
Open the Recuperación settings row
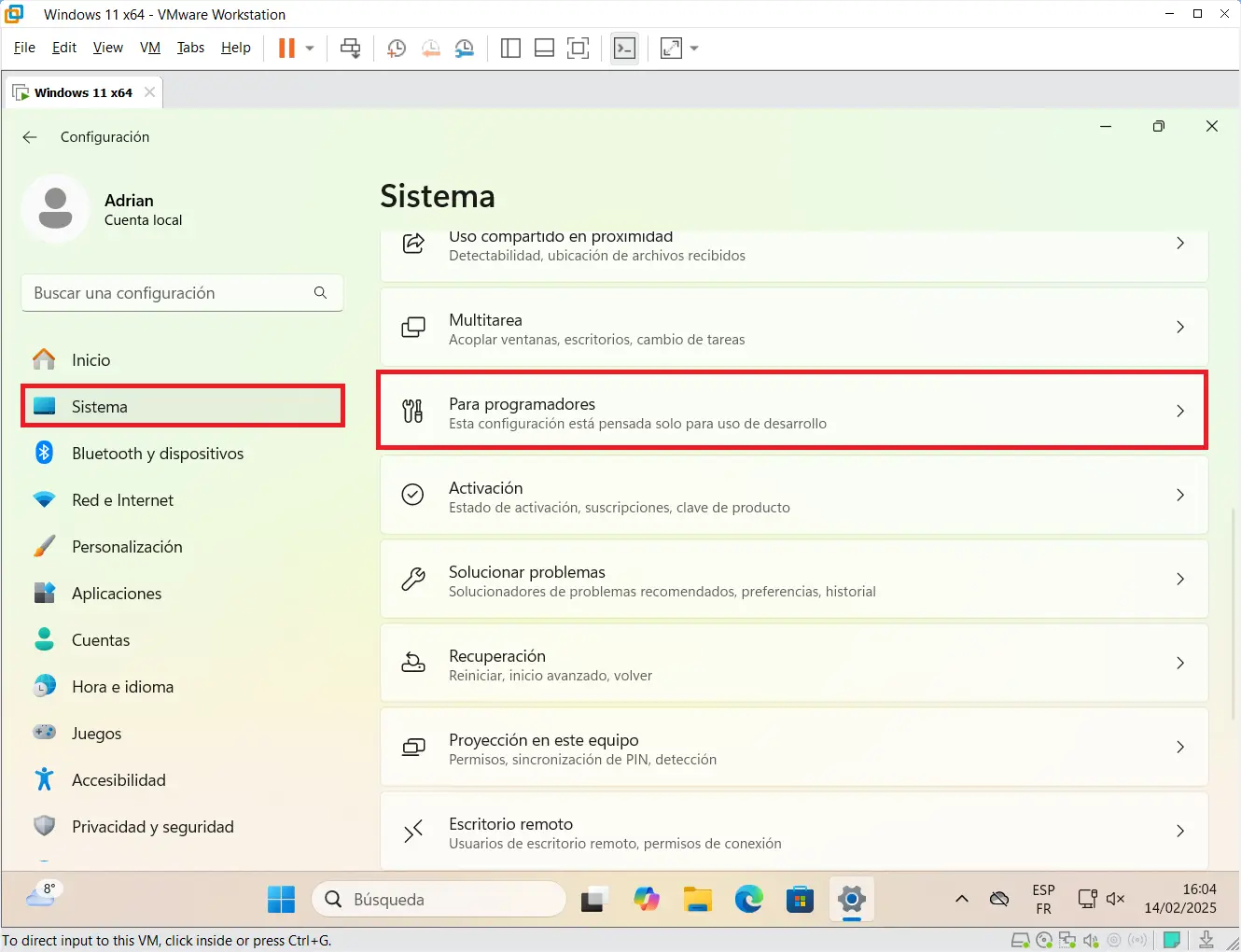tap(794, 664)
